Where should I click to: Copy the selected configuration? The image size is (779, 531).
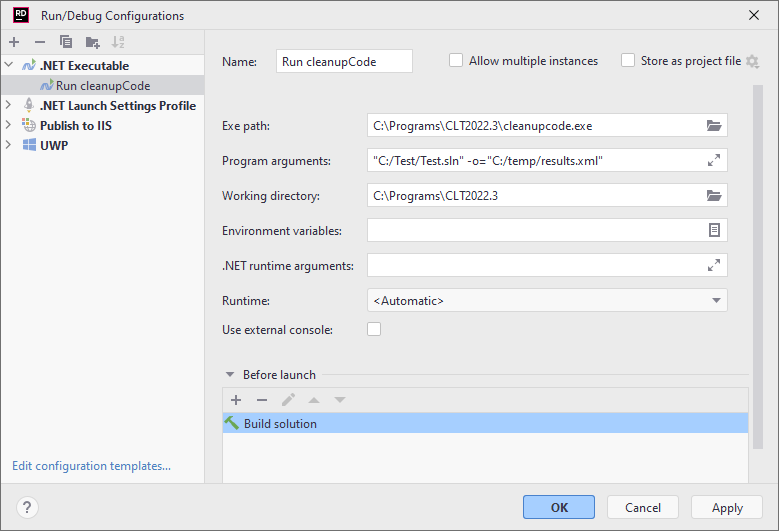[x=66, y=42]
